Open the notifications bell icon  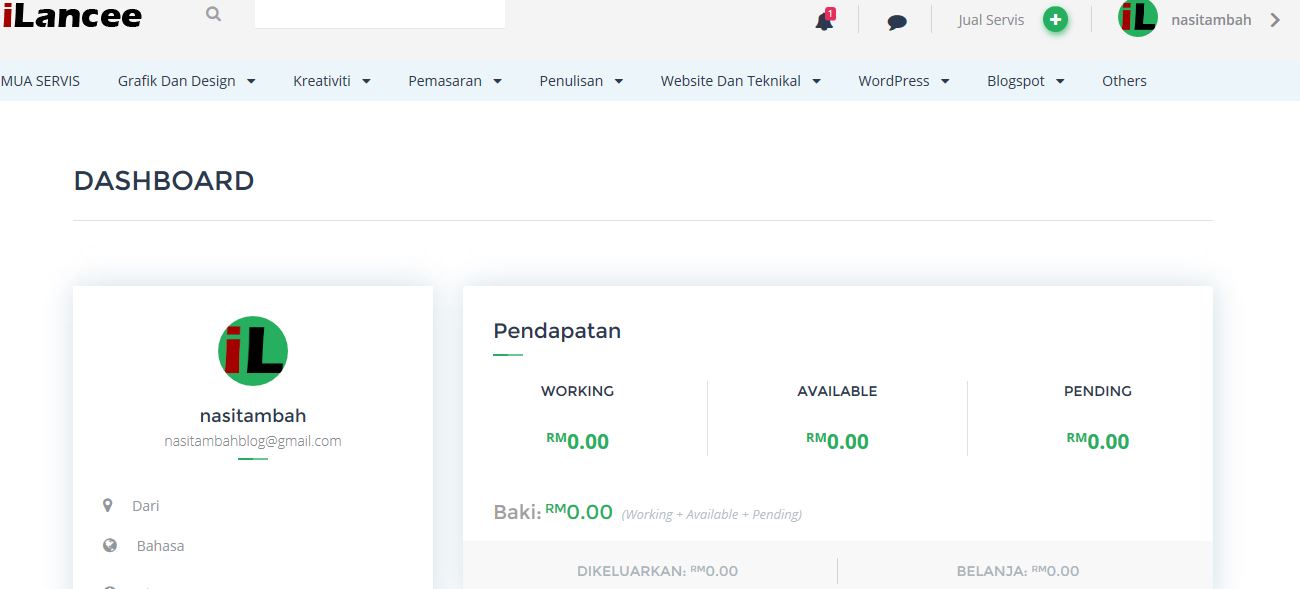point(825,20)
